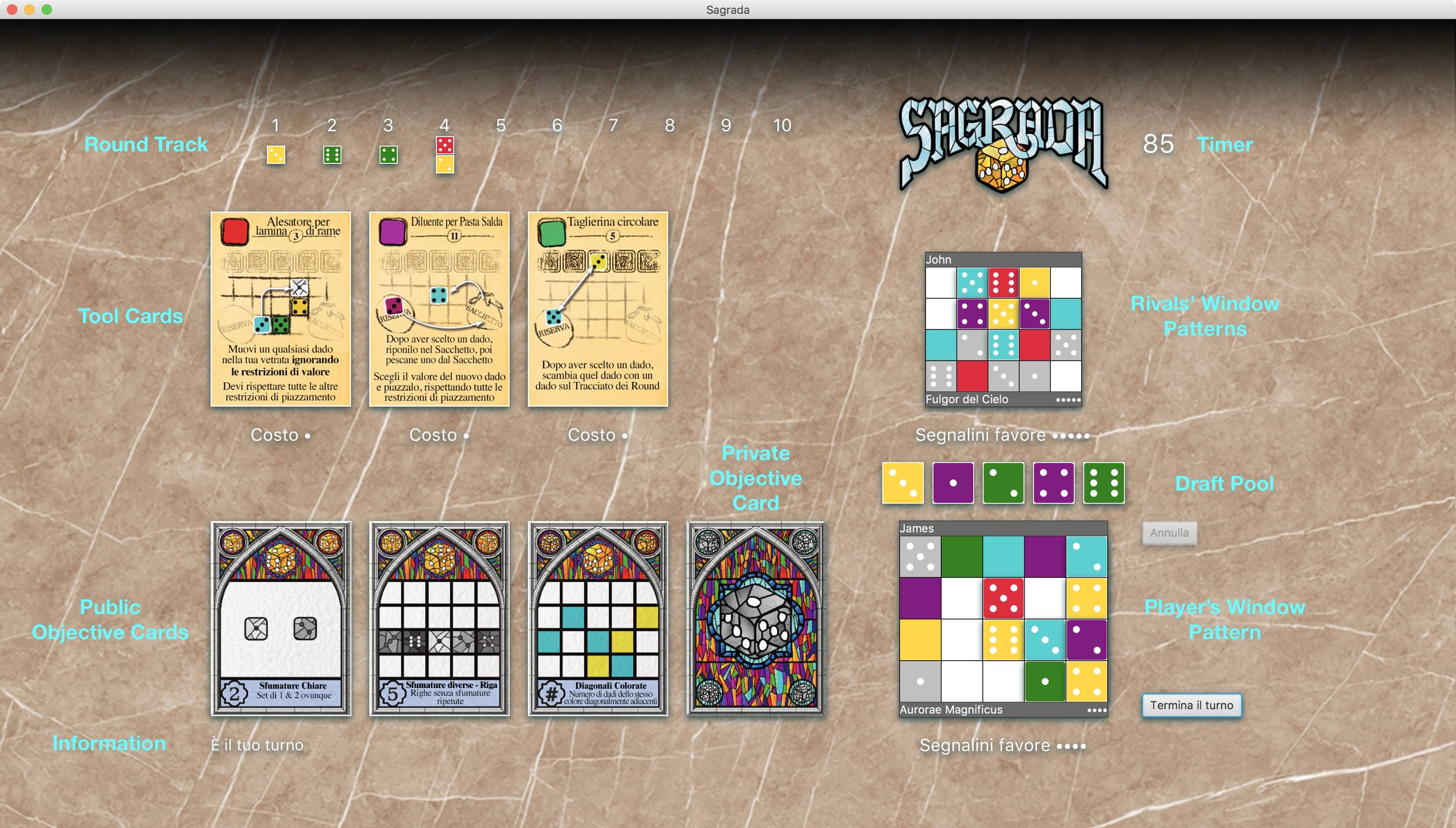View the Diagonali Colorate objective card

click(x=597, y=618)
